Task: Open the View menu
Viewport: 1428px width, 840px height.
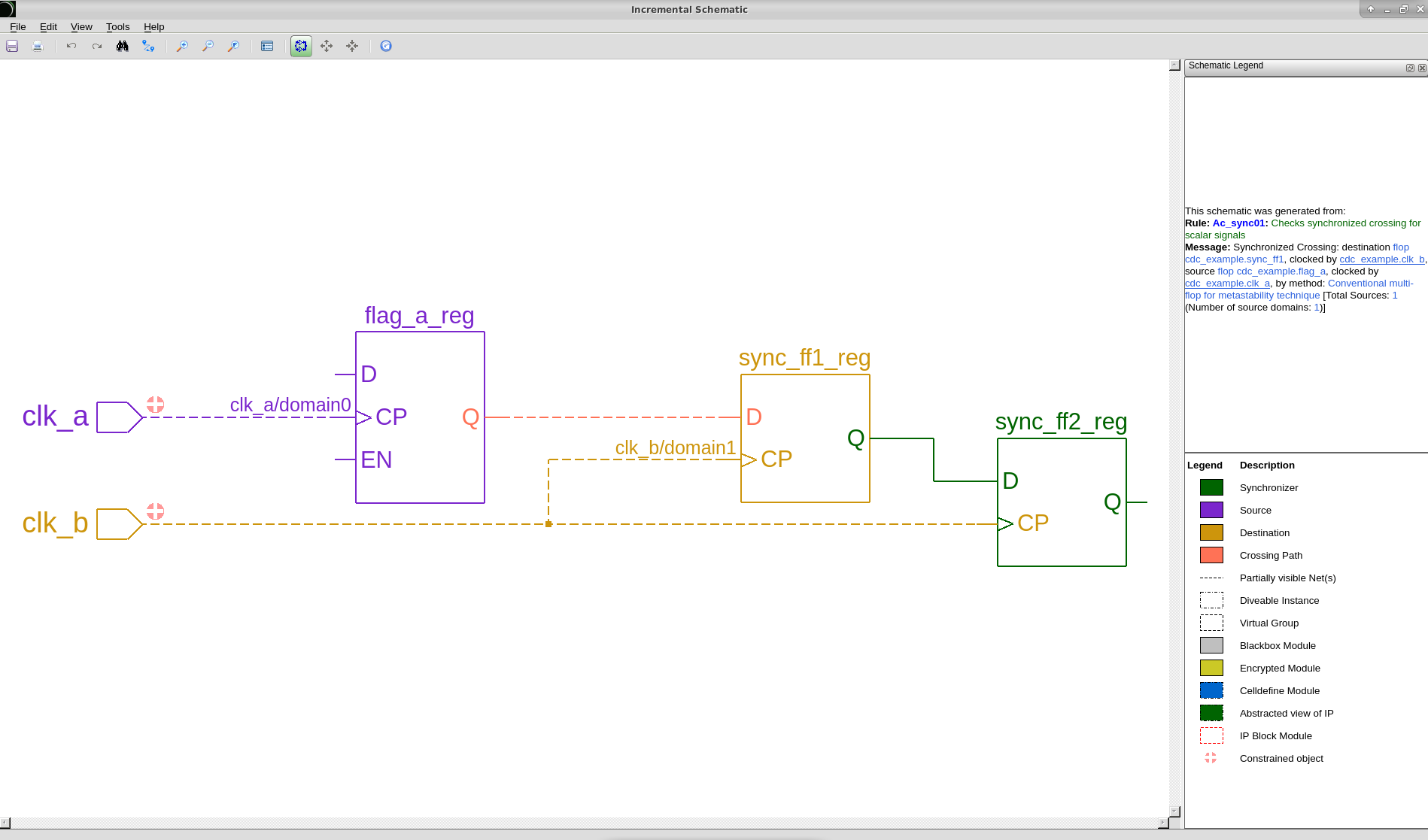Action: (x=81, y=26)
